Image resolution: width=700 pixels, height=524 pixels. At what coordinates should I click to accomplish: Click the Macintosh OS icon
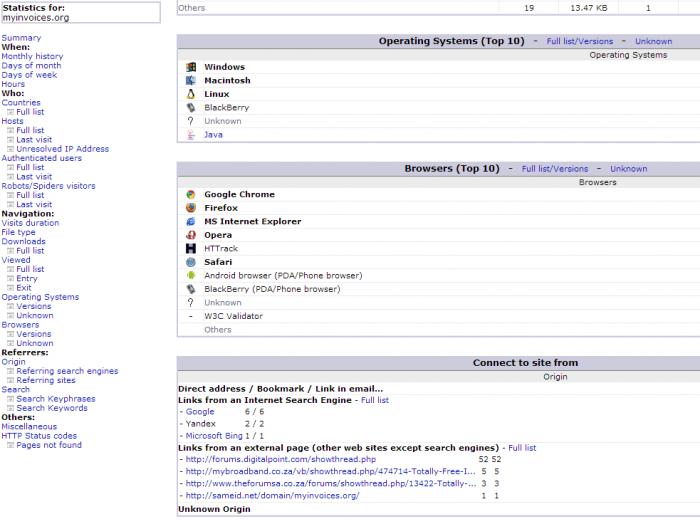(191, 80)
